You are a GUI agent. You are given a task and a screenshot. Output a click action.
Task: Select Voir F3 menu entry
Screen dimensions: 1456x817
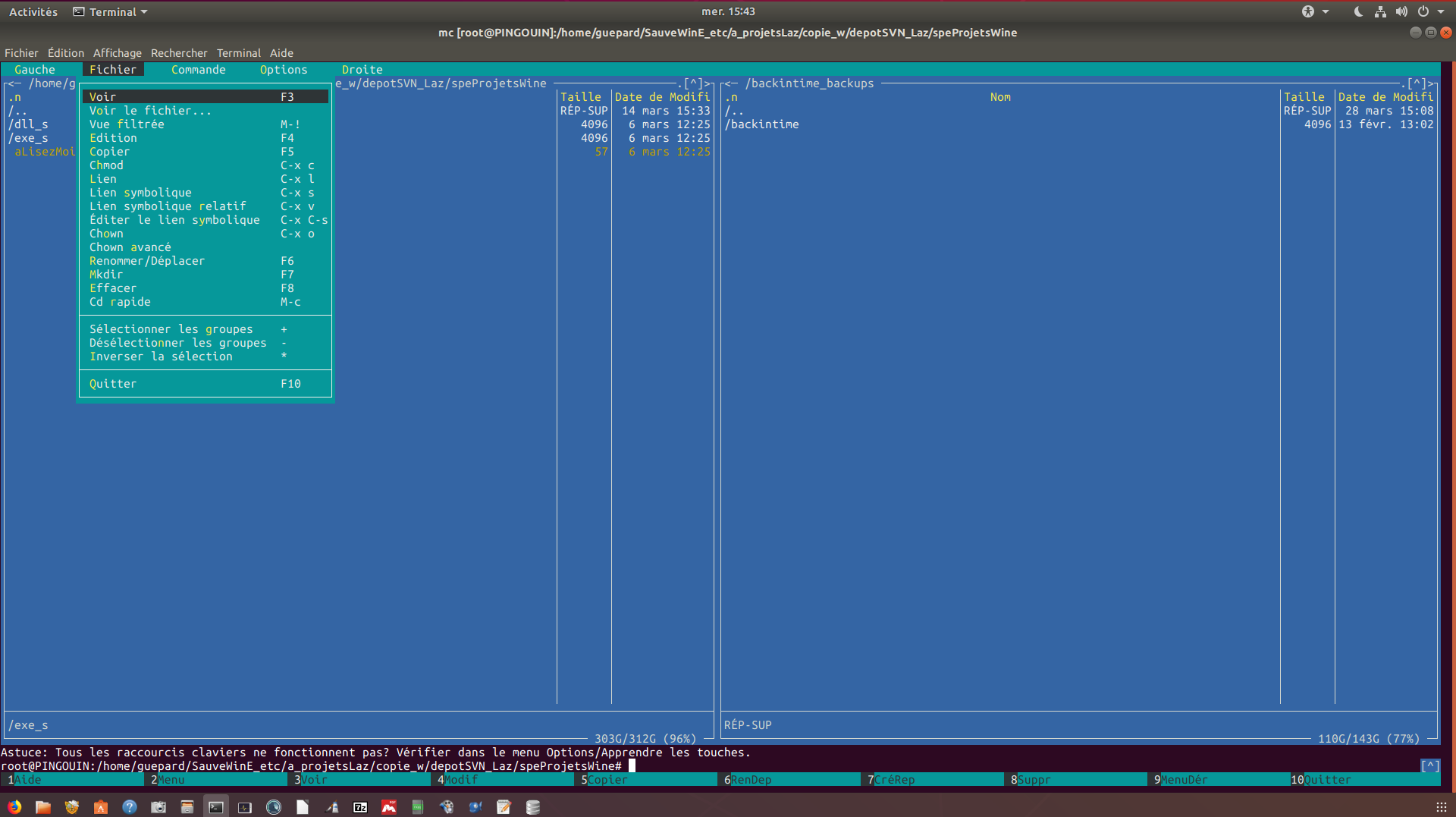(206, 97)
